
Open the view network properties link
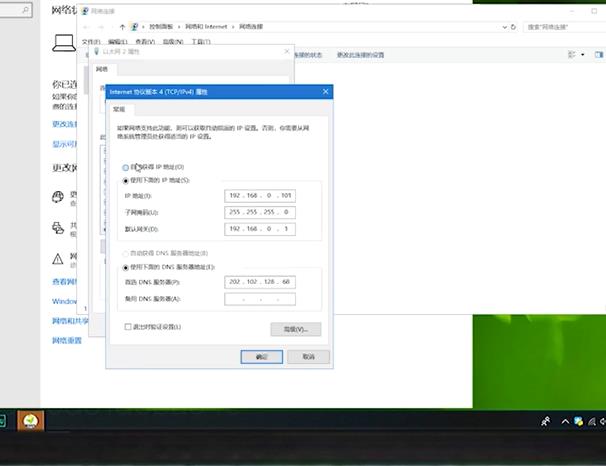coord(64,282)
